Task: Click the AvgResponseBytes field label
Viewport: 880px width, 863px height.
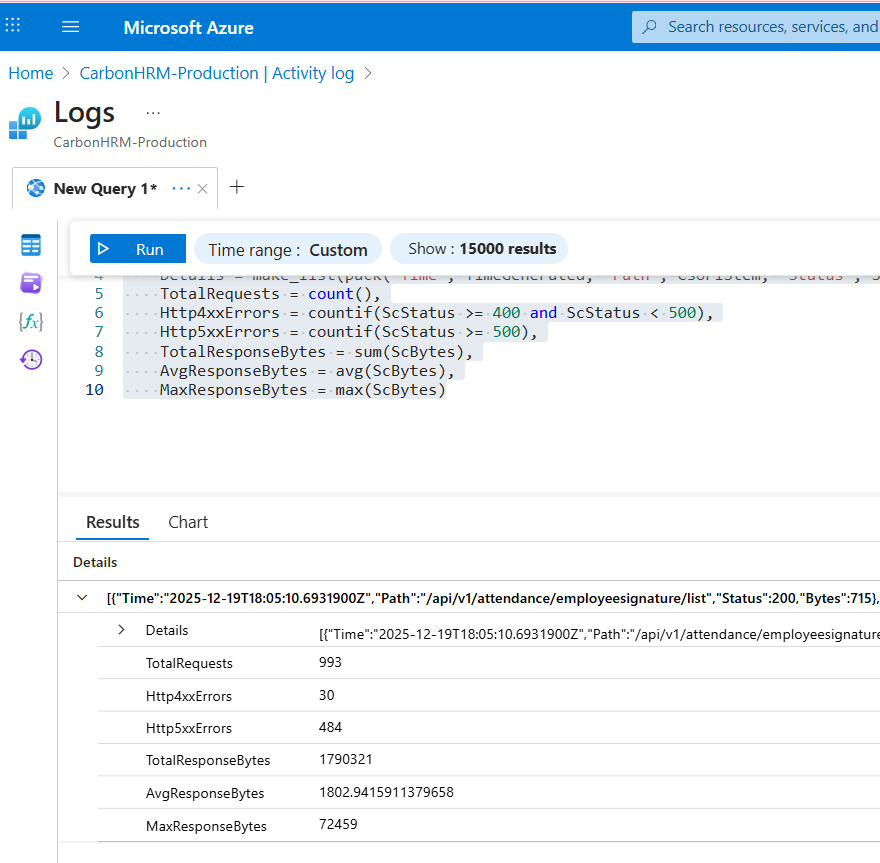Action: click(205, 793)
